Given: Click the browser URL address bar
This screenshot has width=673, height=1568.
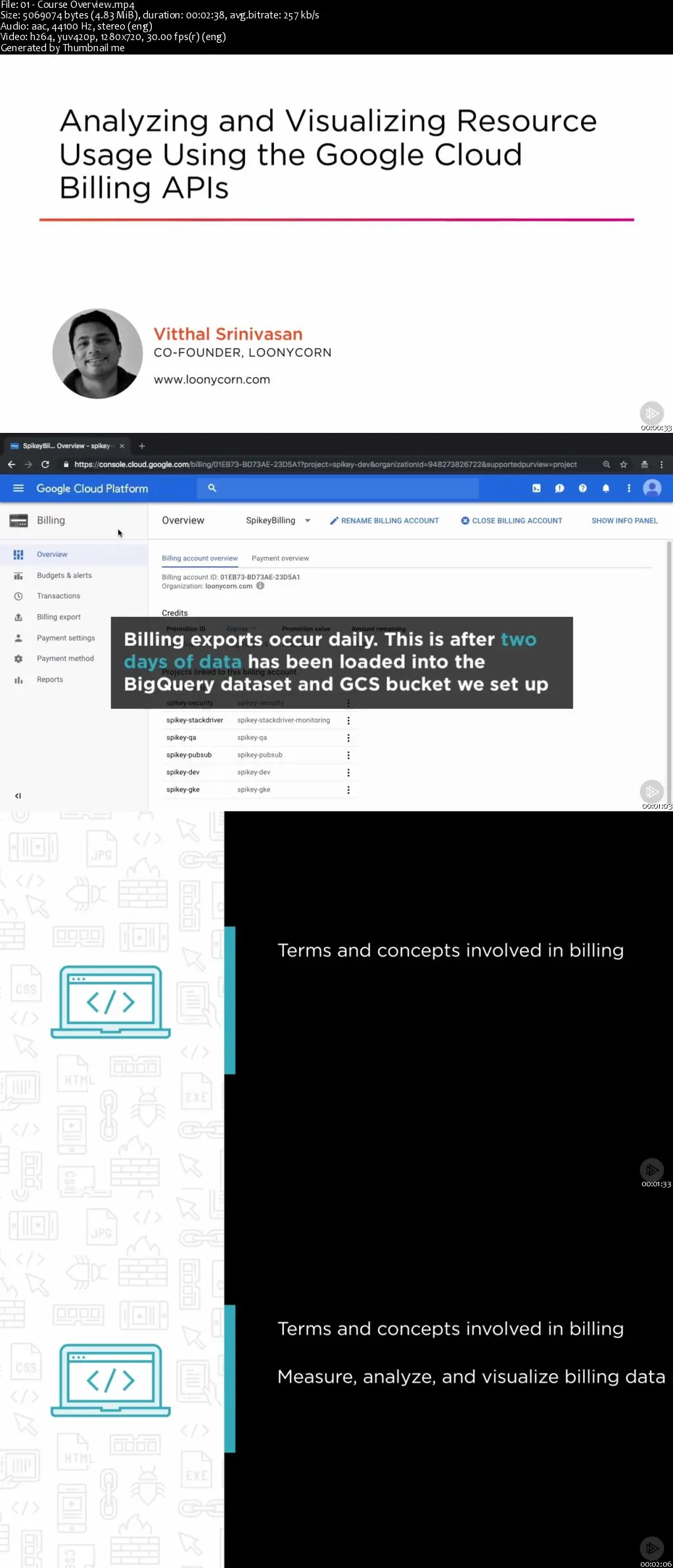Looking at the screenshot, I should point(325,464).
